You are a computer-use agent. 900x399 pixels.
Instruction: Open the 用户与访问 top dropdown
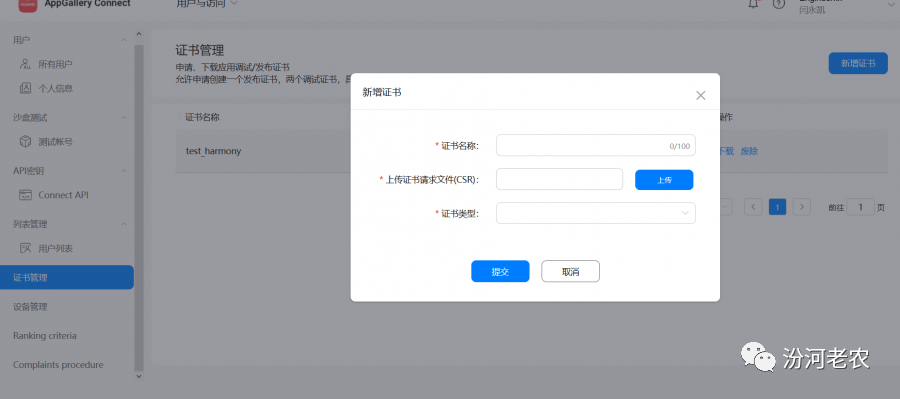[207, 3]
